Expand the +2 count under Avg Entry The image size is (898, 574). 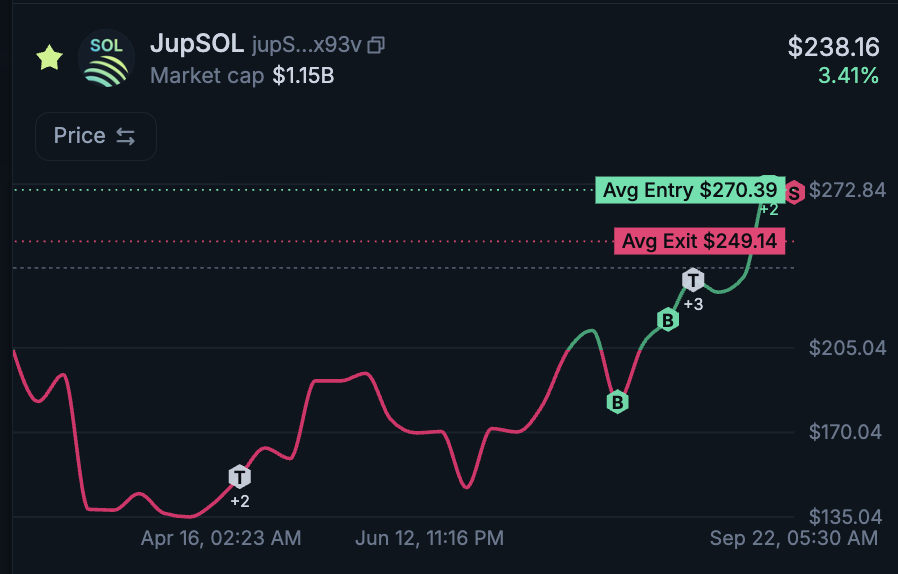(768, 209)
